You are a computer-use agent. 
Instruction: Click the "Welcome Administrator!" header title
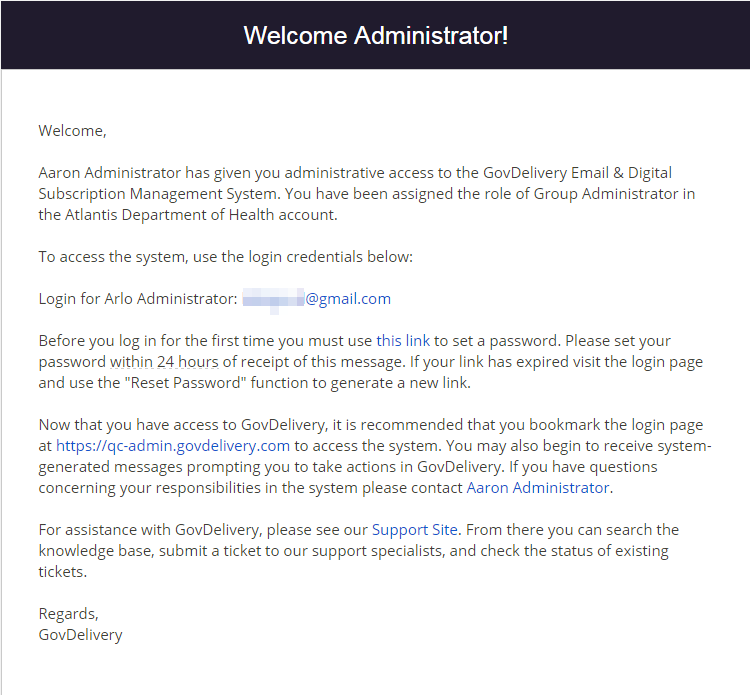375,36
